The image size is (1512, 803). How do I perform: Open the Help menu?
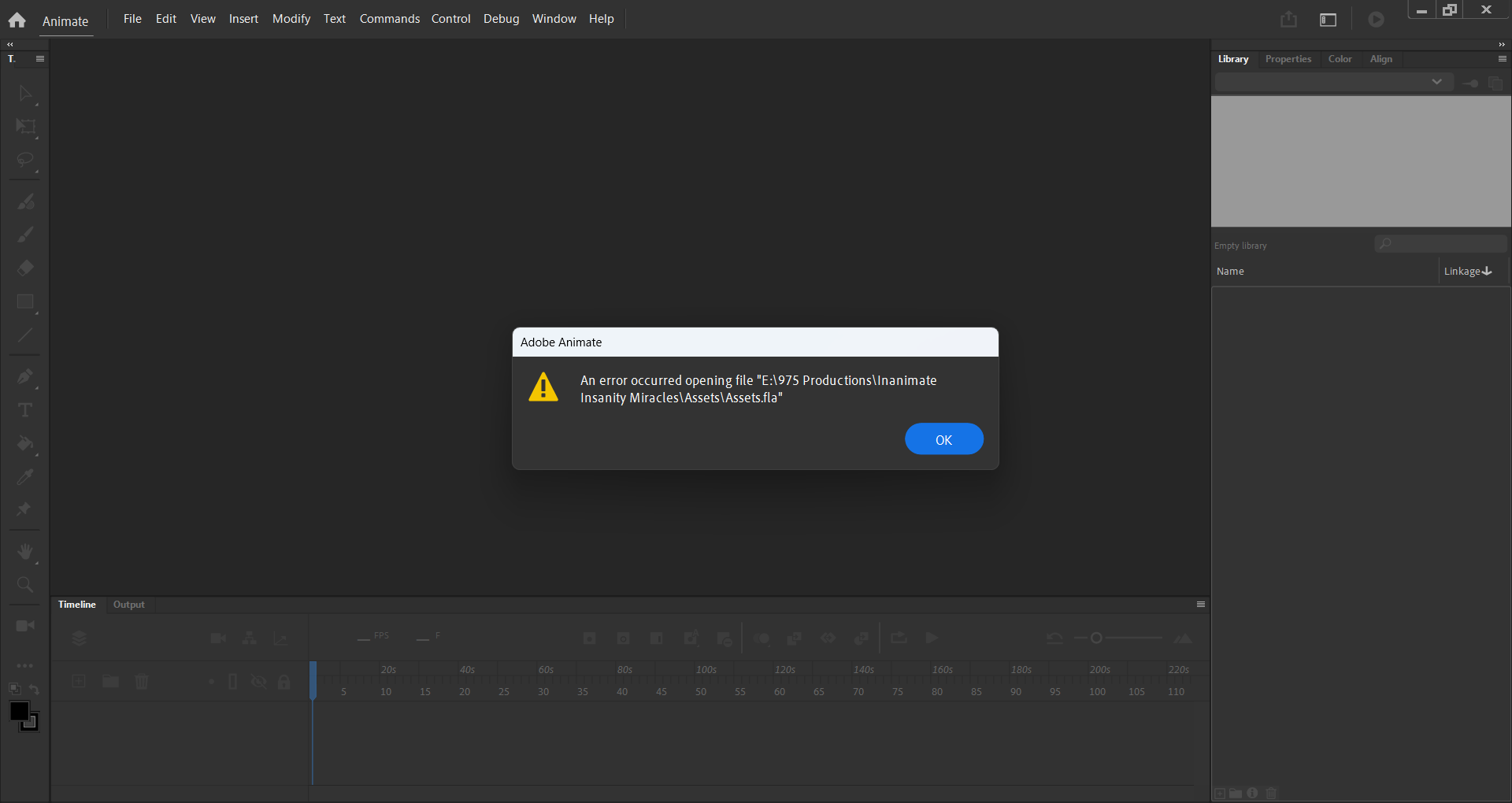pos(602,19)
